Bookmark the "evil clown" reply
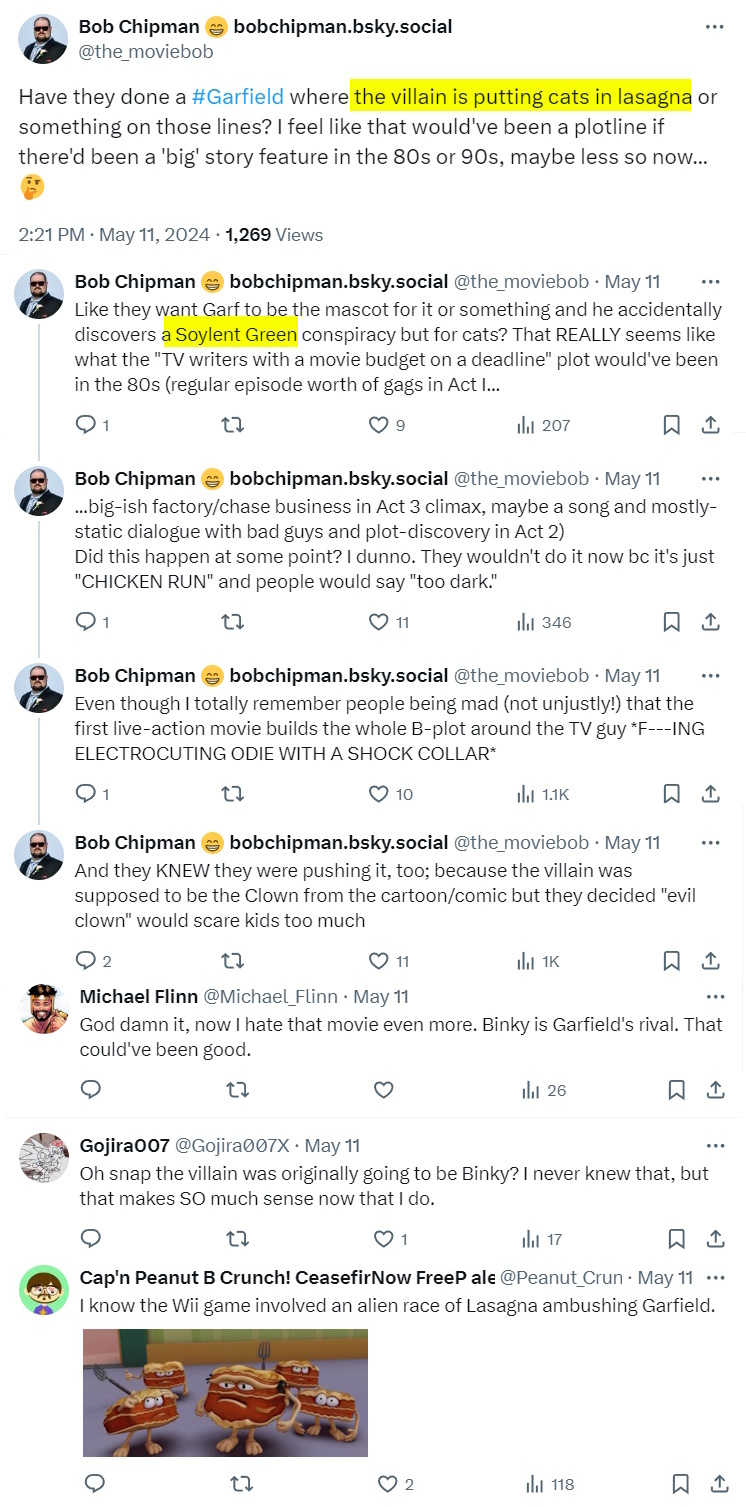The width and height of the screenshot is (746, 1507). [672, 961]
